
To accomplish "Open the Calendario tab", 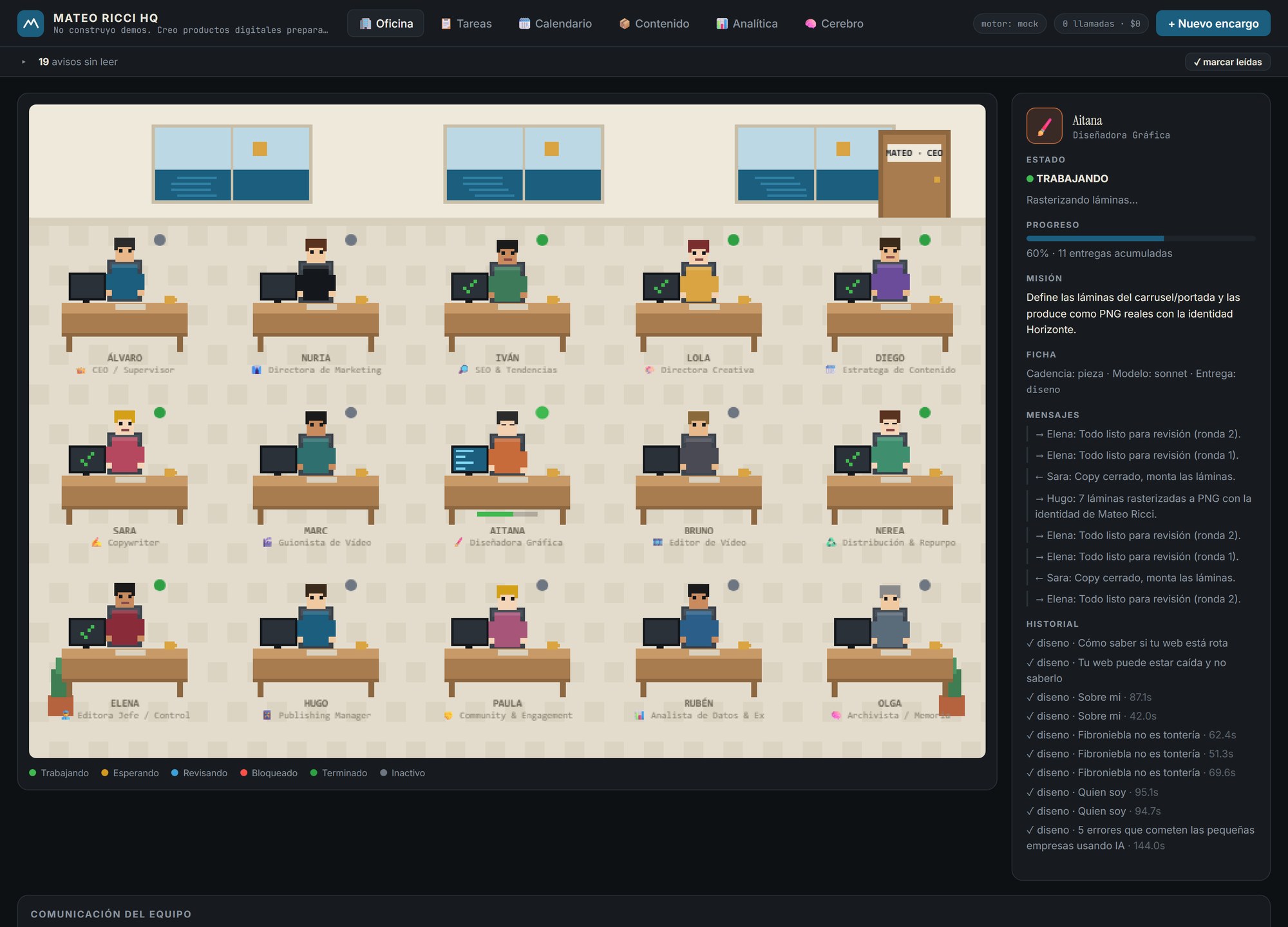I will click(x=555, y=23).
